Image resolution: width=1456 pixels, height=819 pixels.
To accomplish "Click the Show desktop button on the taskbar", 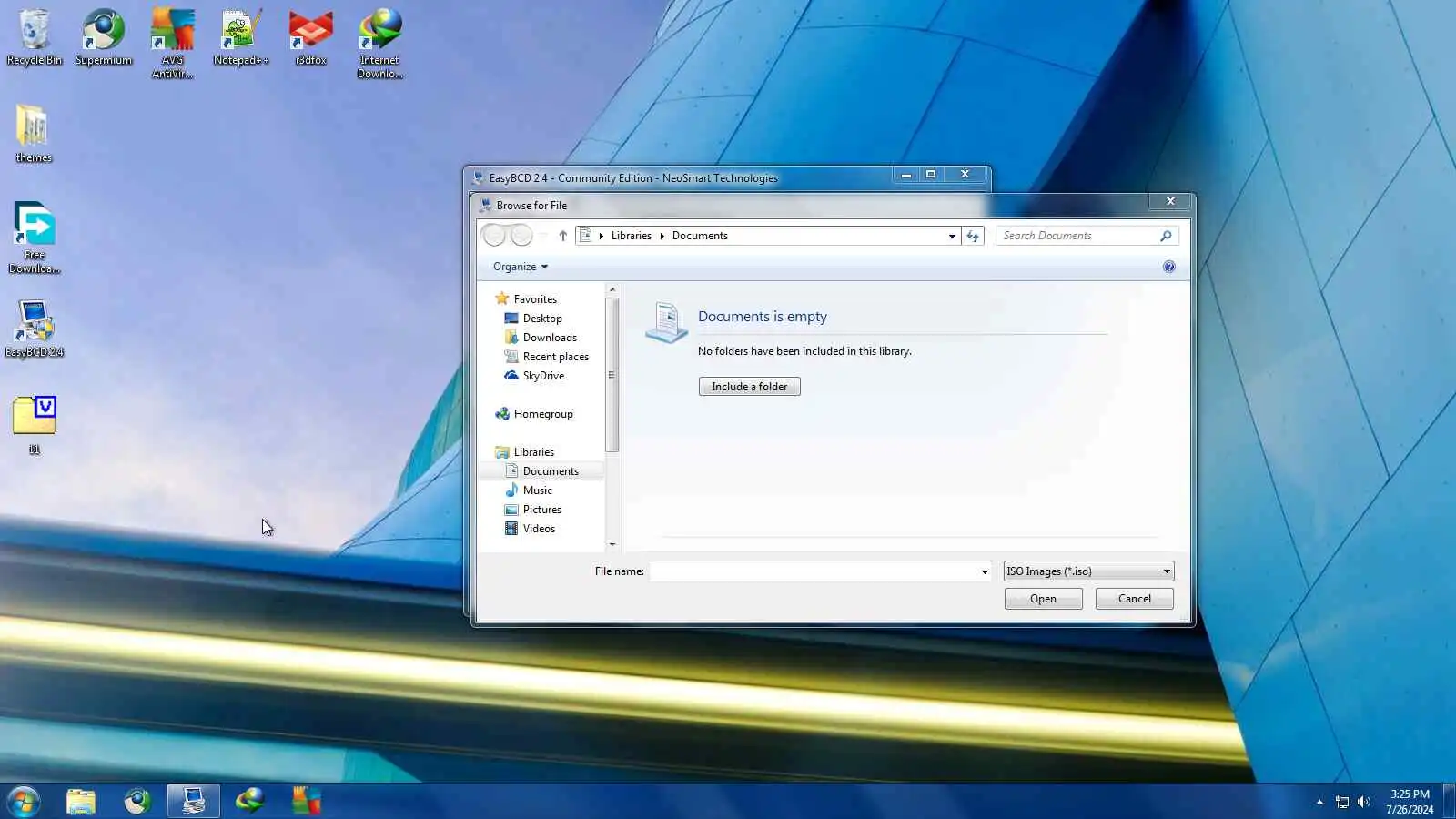I will coord(1450,801).
